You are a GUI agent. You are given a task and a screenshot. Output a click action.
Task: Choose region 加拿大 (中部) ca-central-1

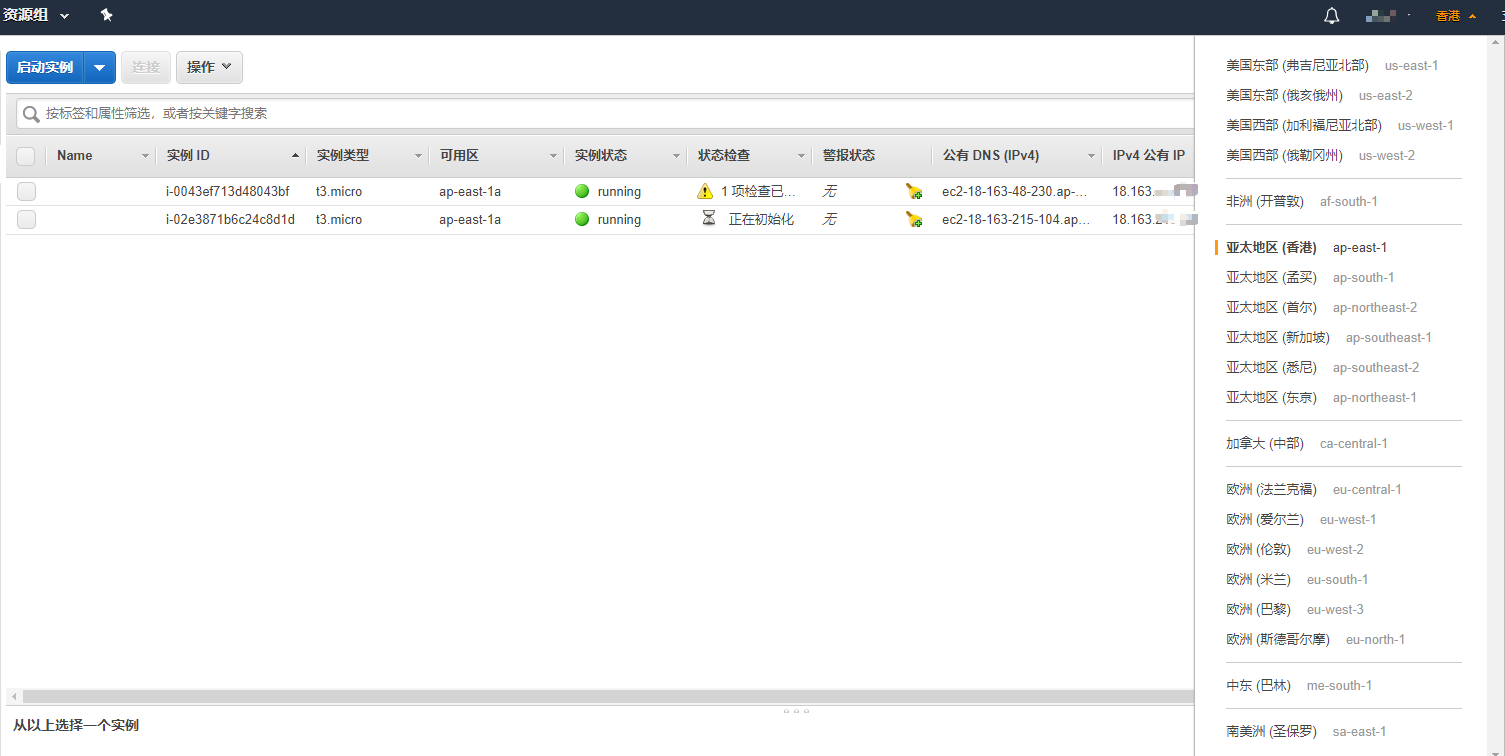coord(1307,443)
